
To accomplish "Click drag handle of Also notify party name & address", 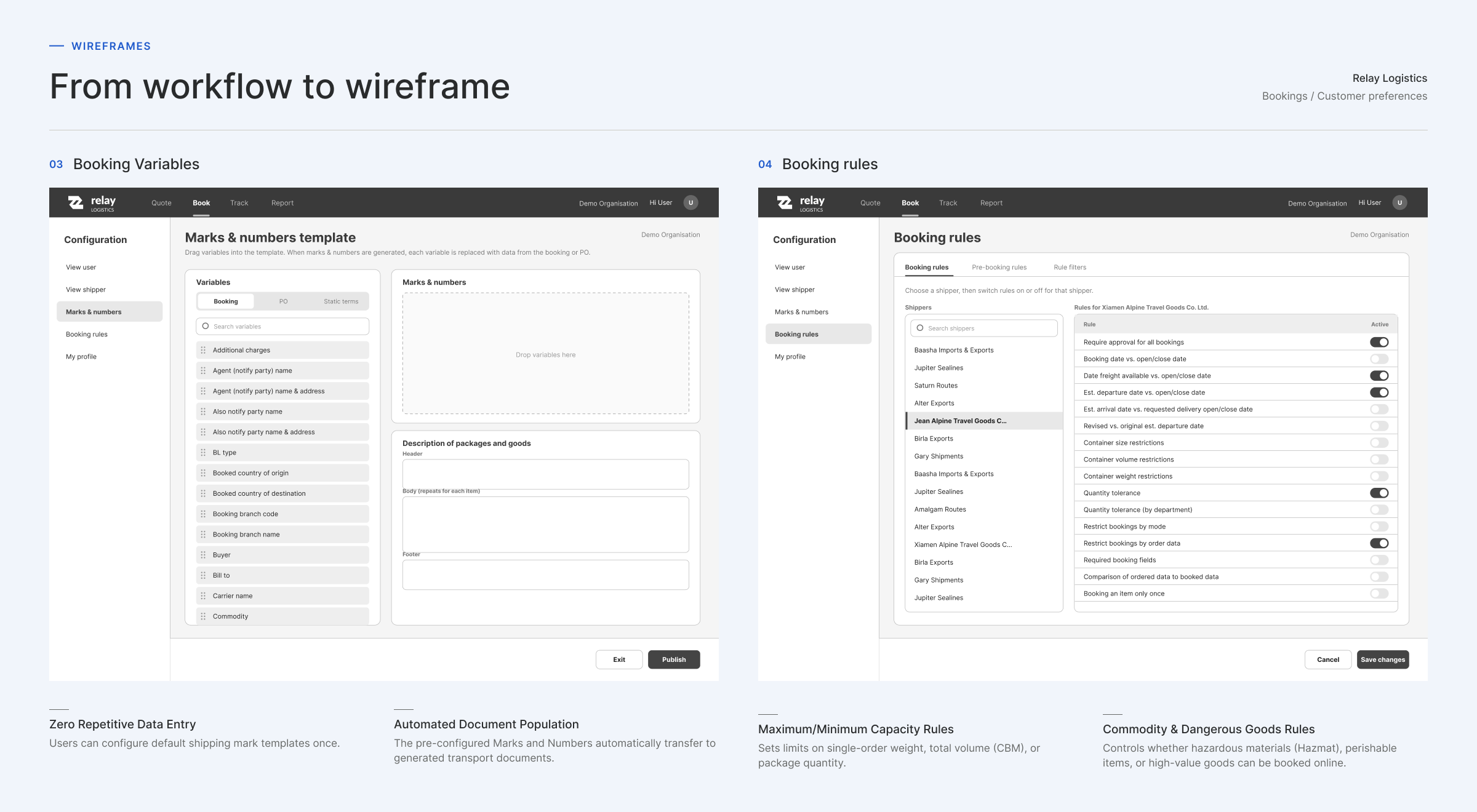I will pyautogui.click(x=203, y=432).
